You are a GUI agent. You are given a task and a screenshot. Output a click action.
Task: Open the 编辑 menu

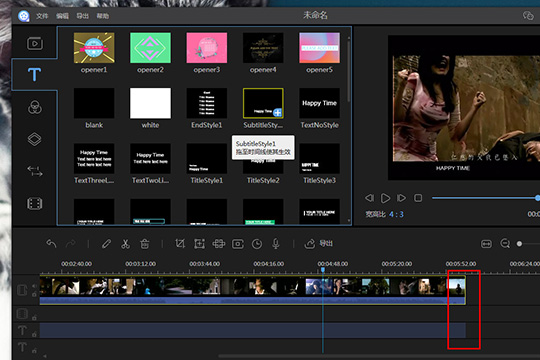[x=62, y=16]
